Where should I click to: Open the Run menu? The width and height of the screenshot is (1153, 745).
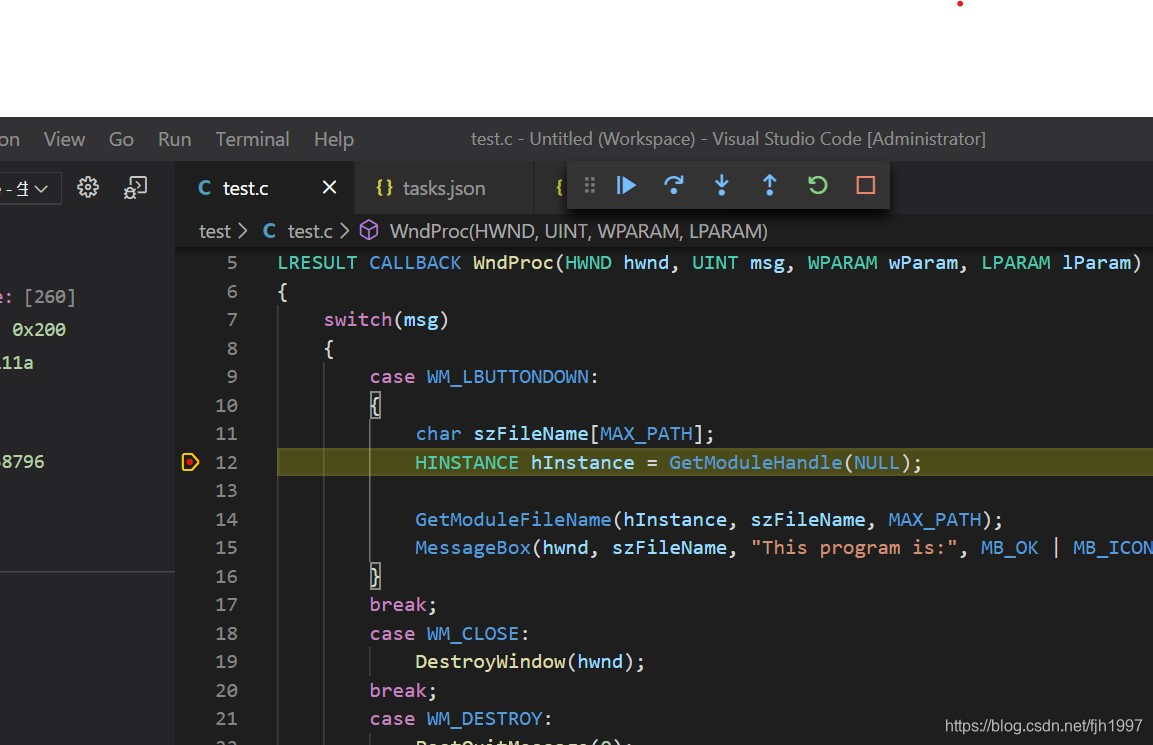click(174, 139)
